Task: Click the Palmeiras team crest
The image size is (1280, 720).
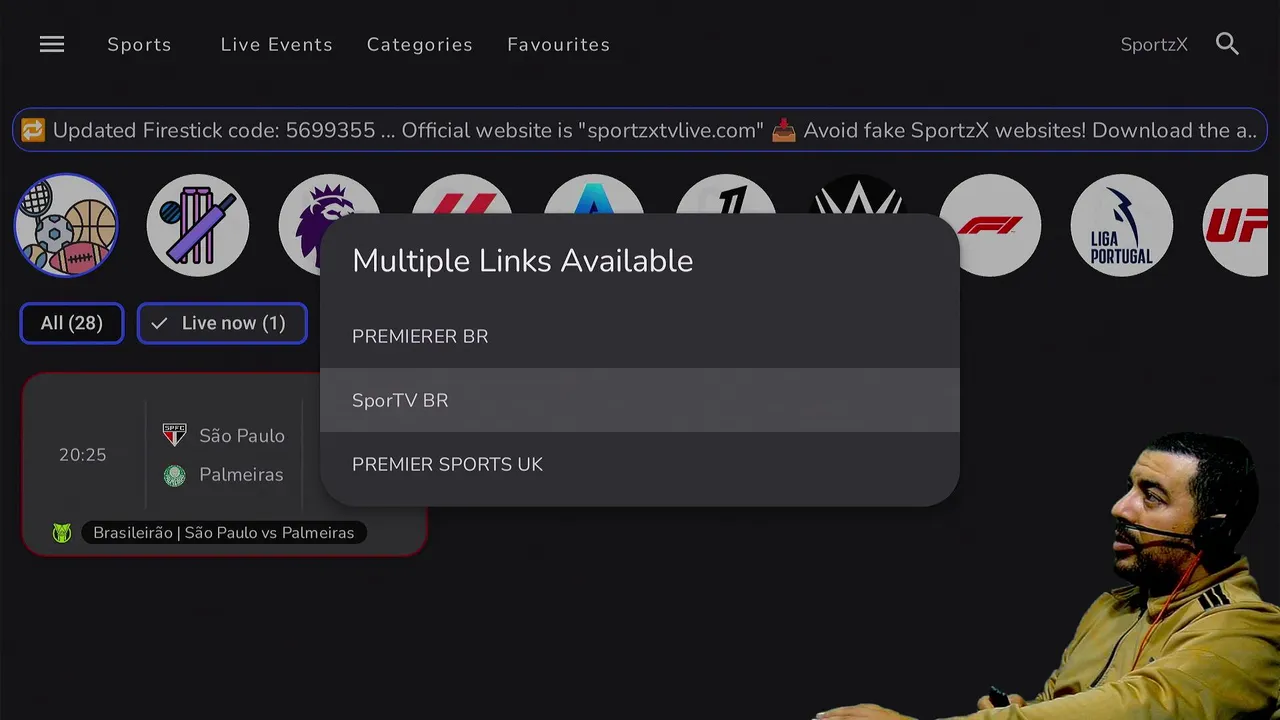Action: click(174, 475)
